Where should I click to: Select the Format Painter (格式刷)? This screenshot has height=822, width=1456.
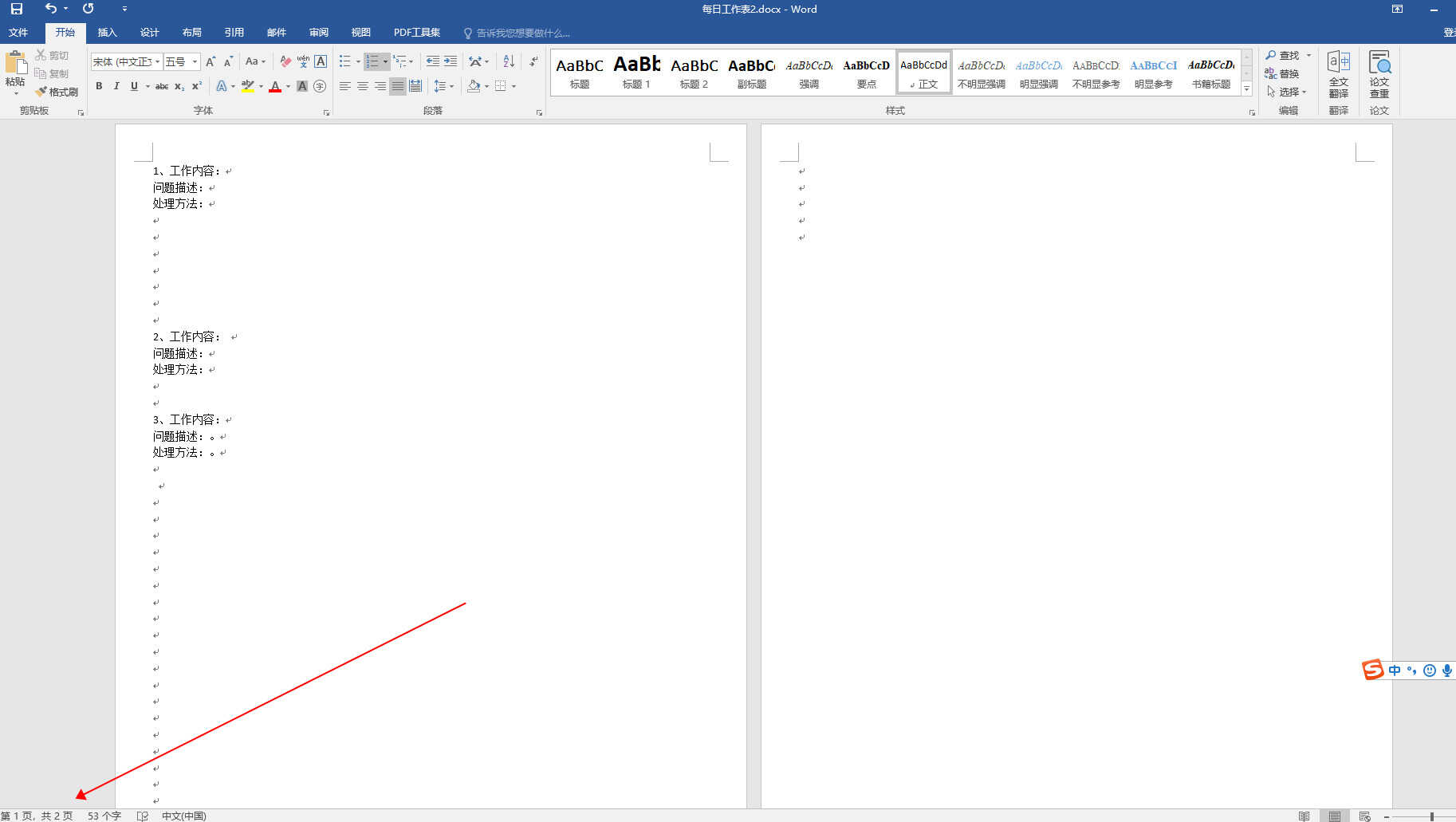point(57,92)
